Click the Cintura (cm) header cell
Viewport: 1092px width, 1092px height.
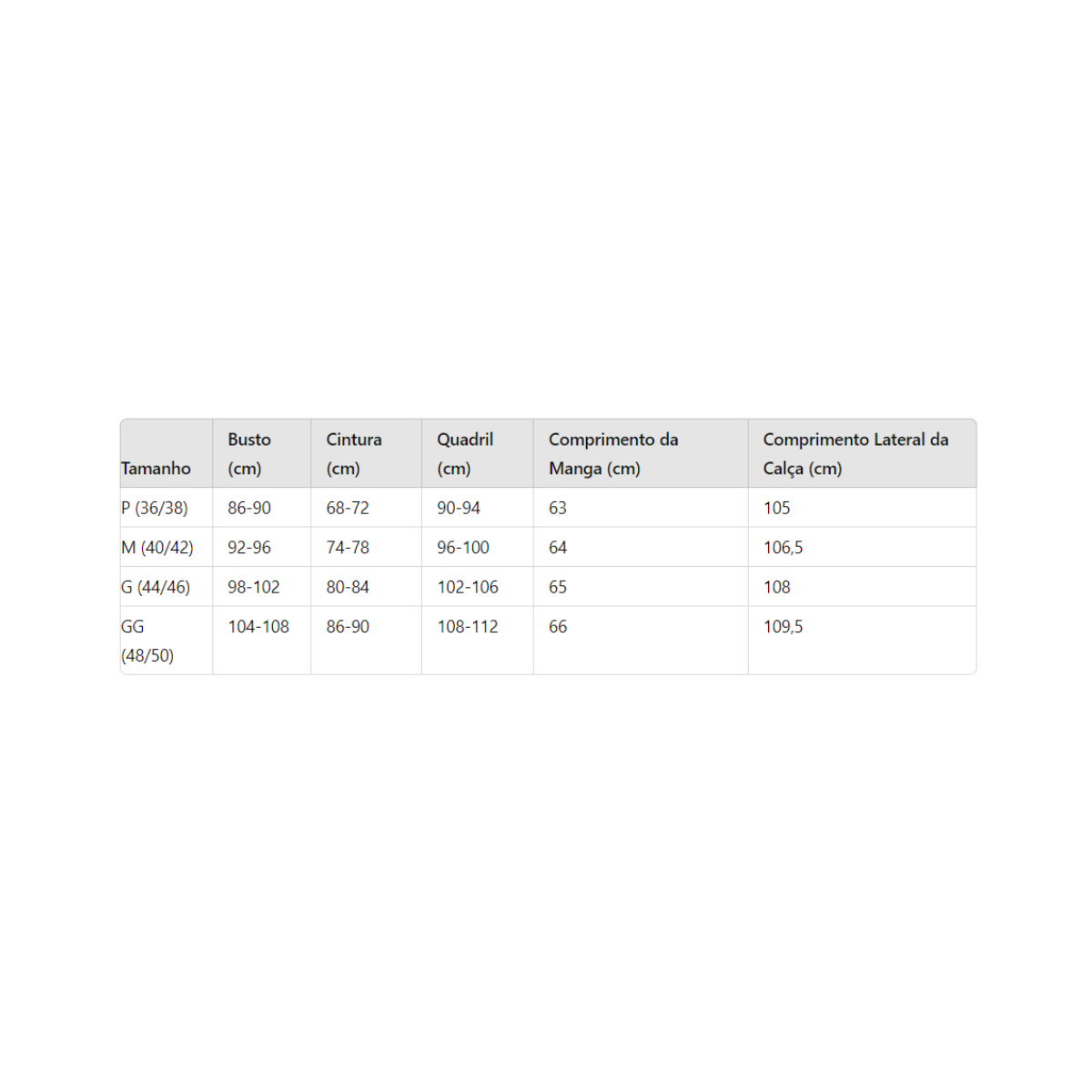[354, 453]
